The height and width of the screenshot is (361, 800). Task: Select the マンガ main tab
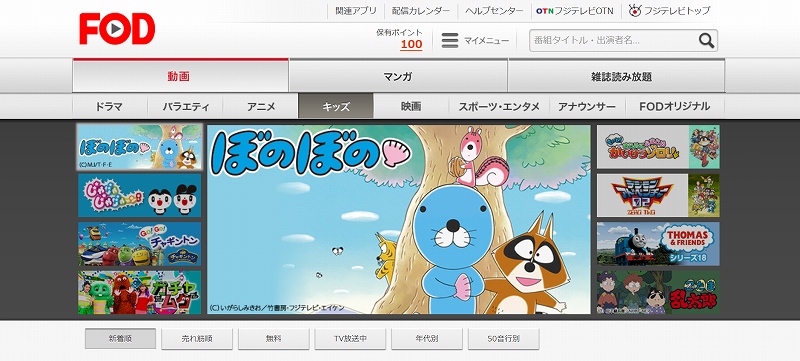pyautogui.click(x=398, y=76)
